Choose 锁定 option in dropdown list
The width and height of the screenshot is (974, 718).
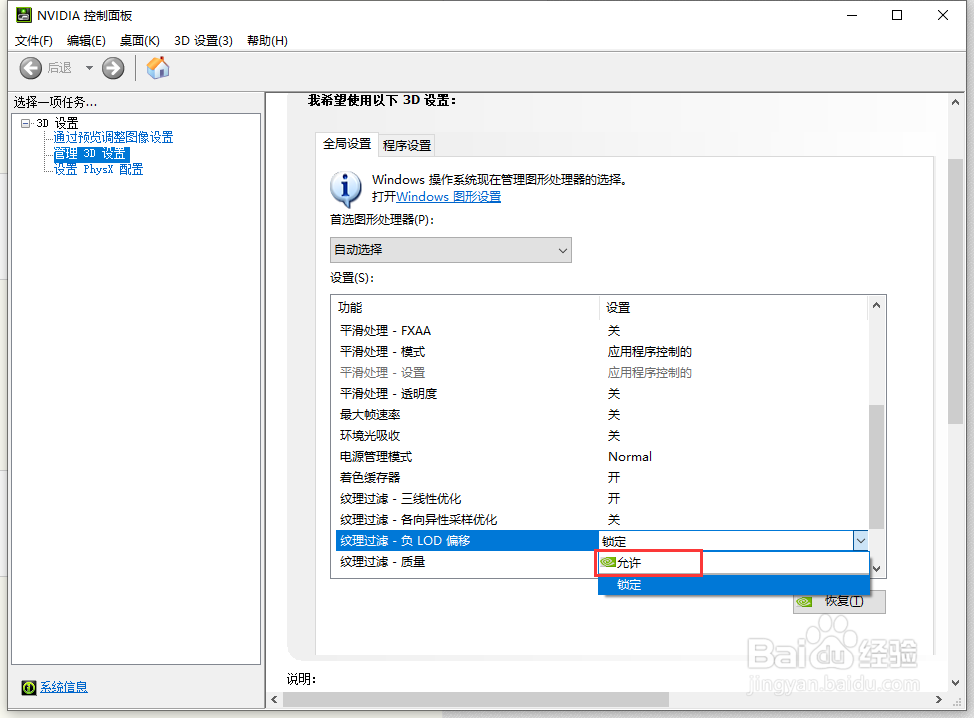(733, 584)
